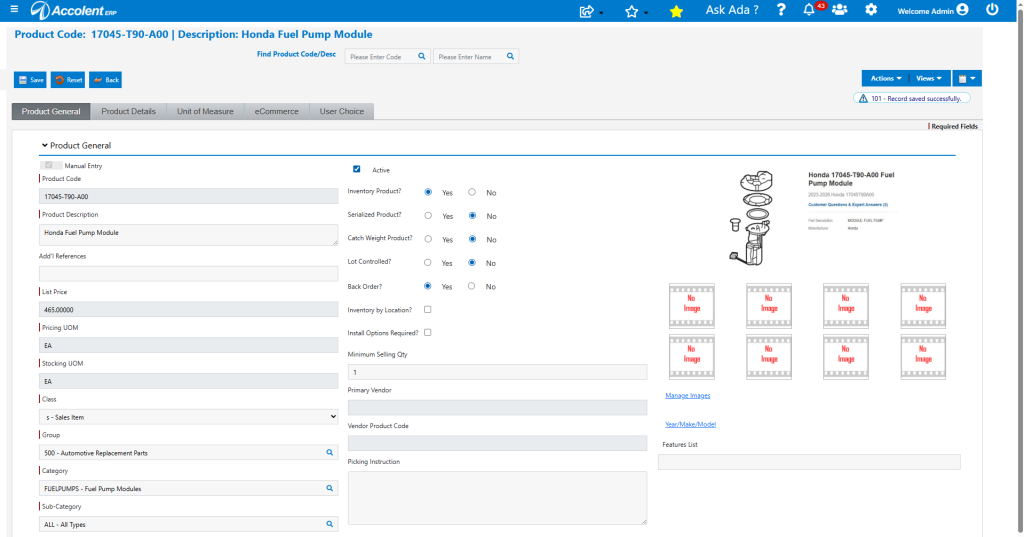This screenshot has height=537, width=1024.
Task: Open the hamburger navigation menu
Action: 14,9
